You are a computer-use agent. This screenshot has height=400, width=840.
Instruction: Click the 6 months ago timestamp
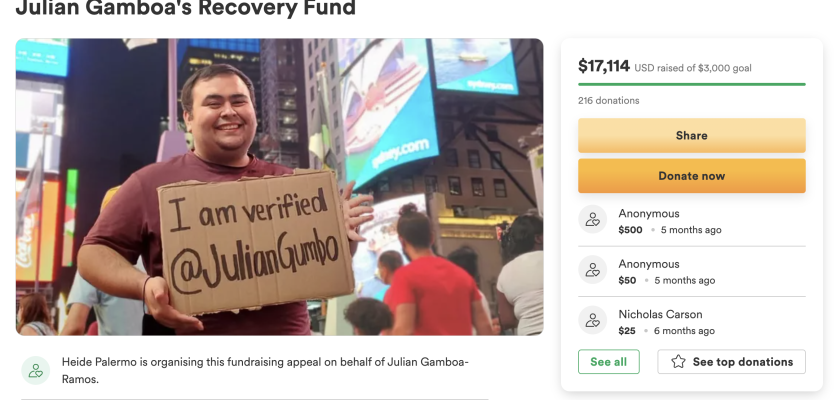point(684,331)
